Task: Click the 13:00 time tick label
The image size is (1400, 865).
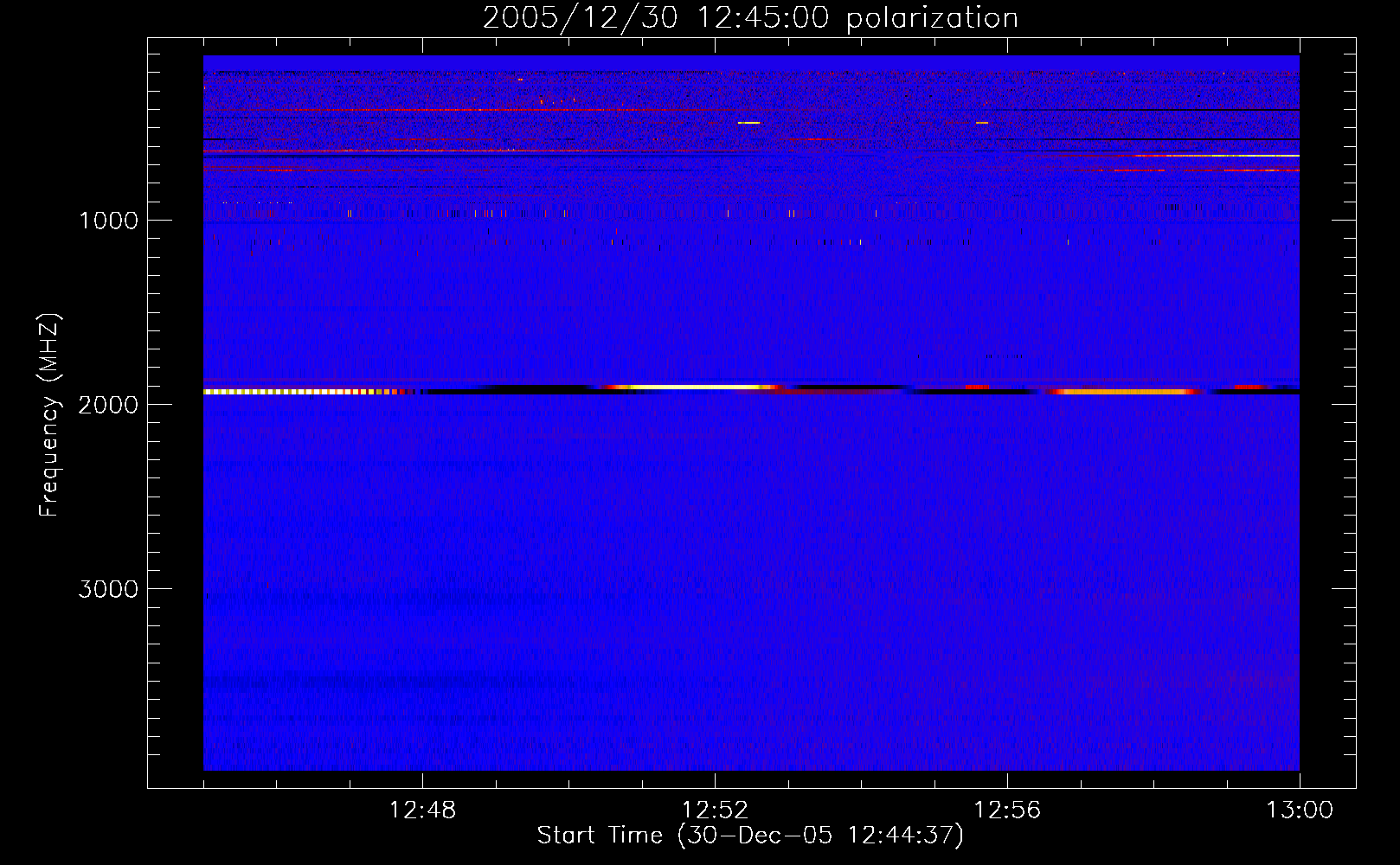Action: coord(1300,811)
